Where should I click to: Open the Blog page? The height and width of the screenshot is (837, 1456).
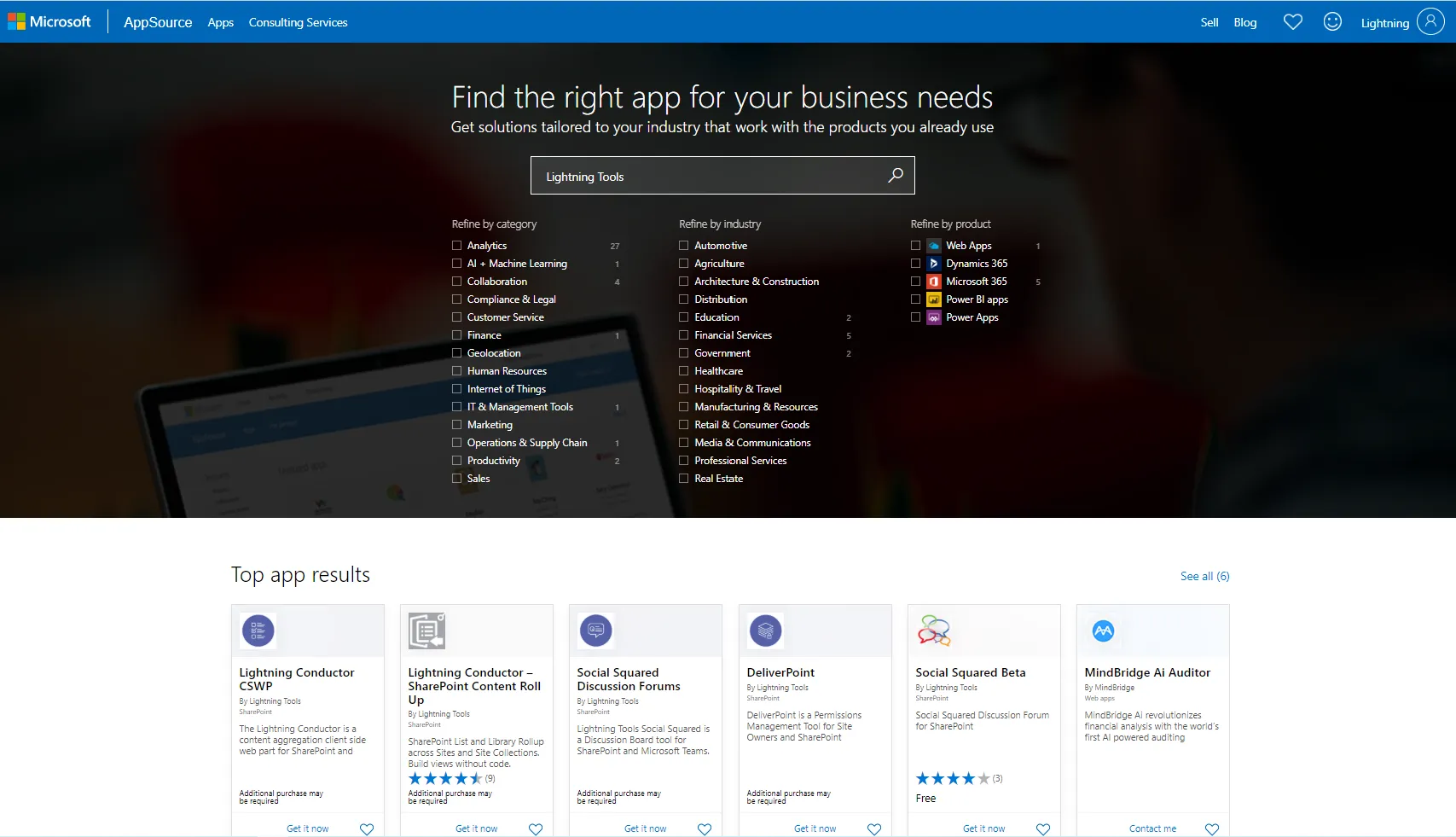coord(1244,22)
